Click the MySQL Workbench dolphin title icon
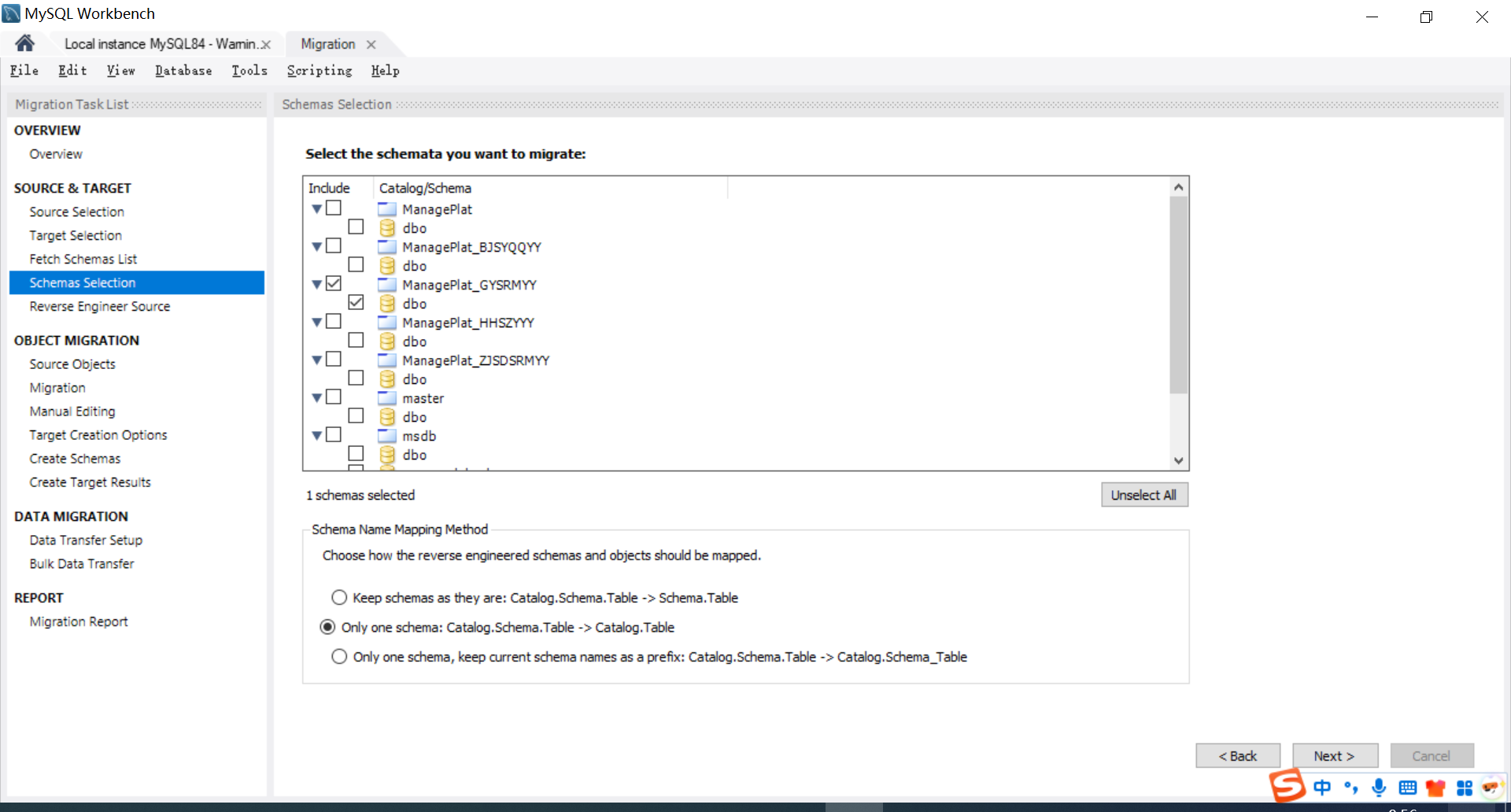 11,13
